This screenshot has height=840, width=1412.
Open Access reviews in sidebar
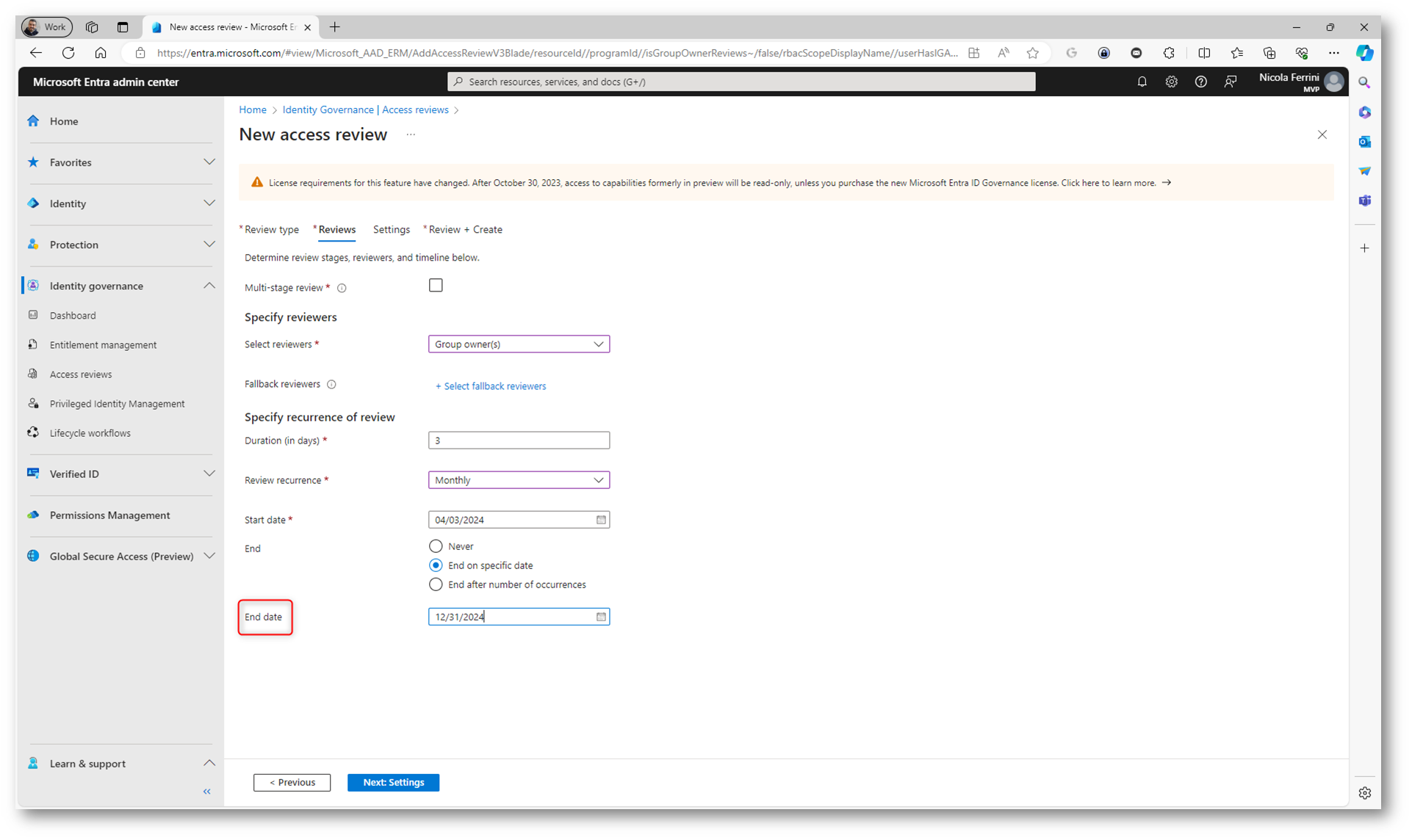pyautogui.click(x=81, y=374)
